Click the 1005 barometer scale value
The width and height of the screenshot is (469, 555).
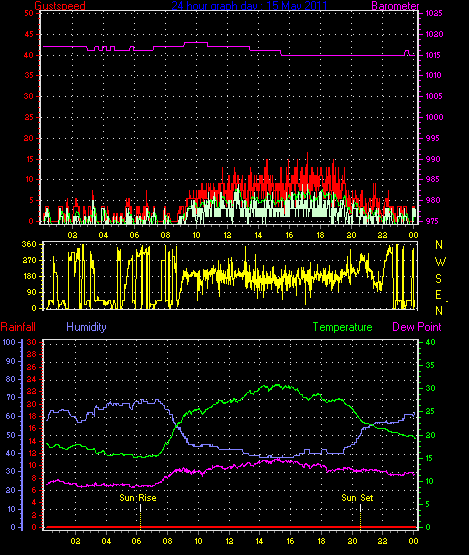(434, 96)
